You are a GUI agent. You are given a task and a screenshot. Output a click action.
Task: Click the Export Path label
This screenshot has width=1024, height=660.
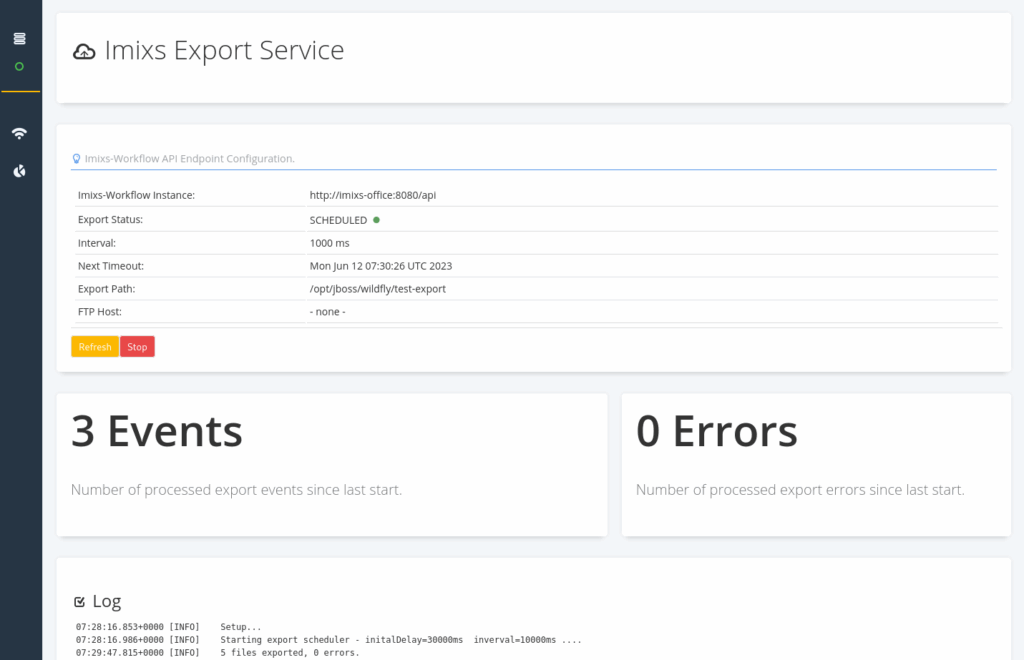coord(105,289)
